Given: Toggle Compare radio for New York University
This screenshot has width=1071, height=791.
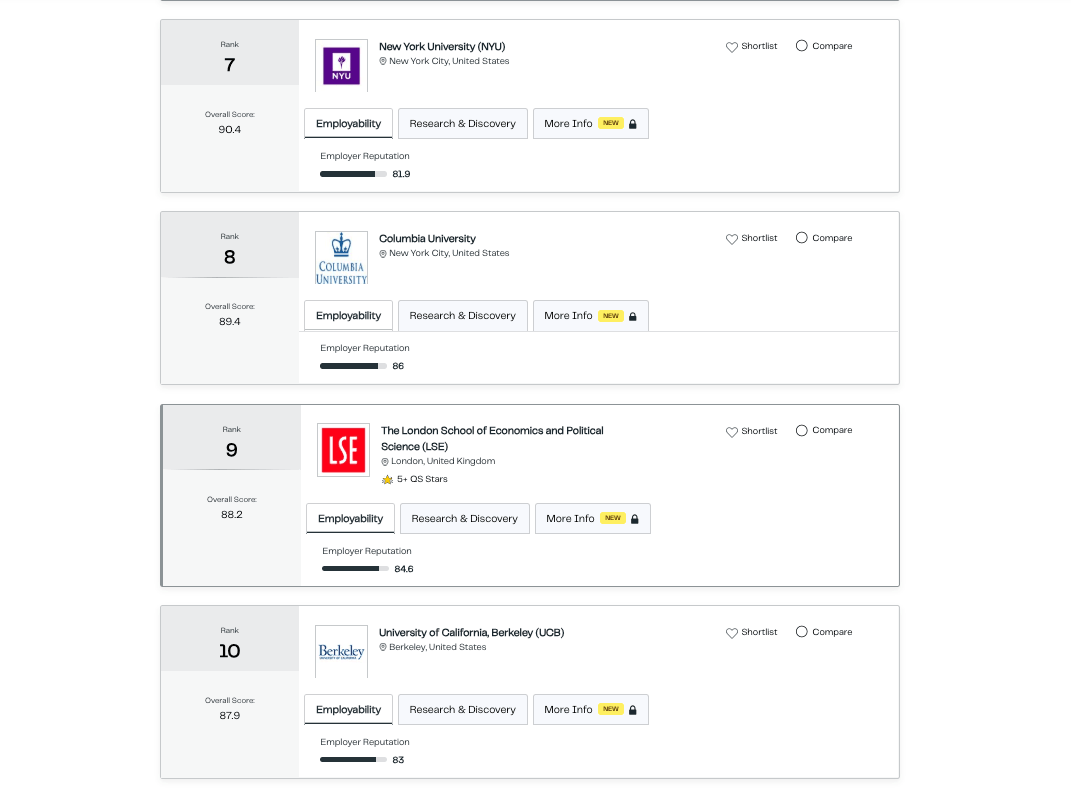Looking at the screenshot, I should [x=802, y=46].
